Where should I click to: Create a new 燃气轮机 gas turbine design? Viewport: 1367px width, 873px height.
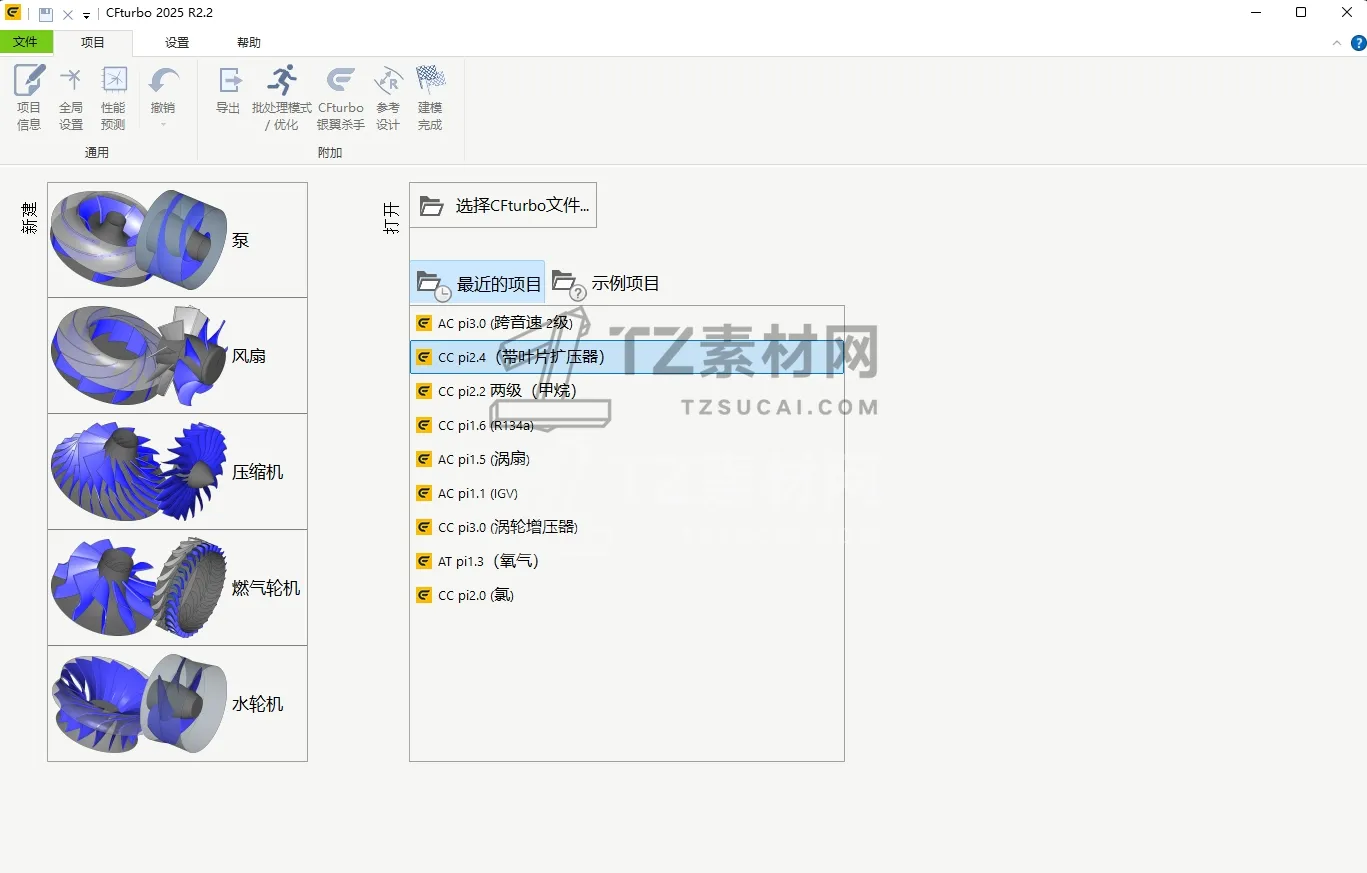click(178, 588)
